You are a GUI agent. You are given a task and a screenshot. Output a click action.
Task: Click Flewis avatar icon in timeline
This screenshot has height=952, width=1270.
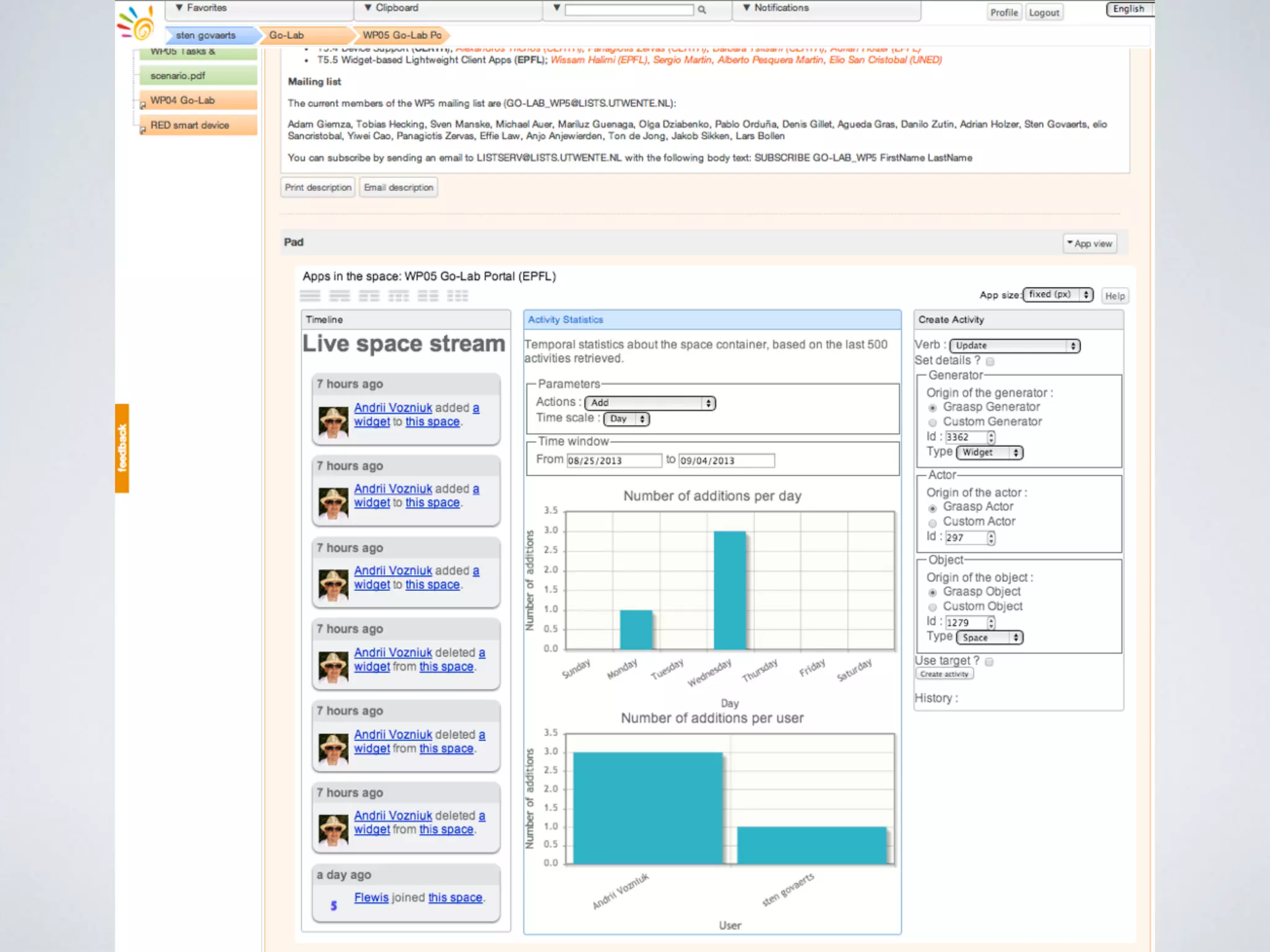[334, 905]
